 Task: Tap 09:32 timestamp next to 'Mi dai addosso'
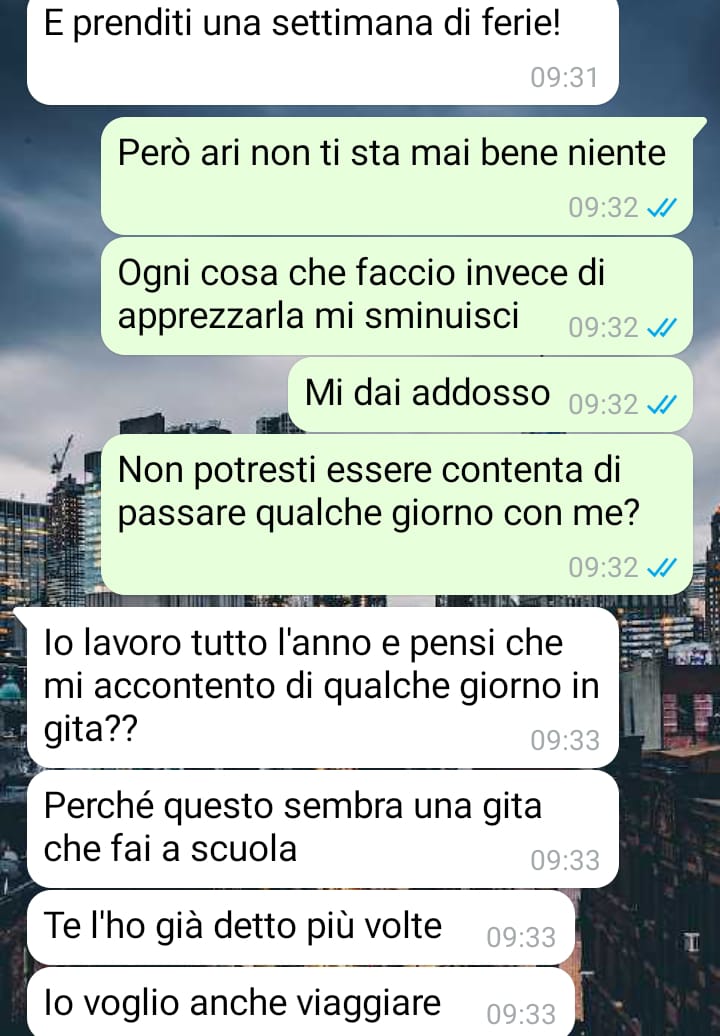tap(603, 404)
